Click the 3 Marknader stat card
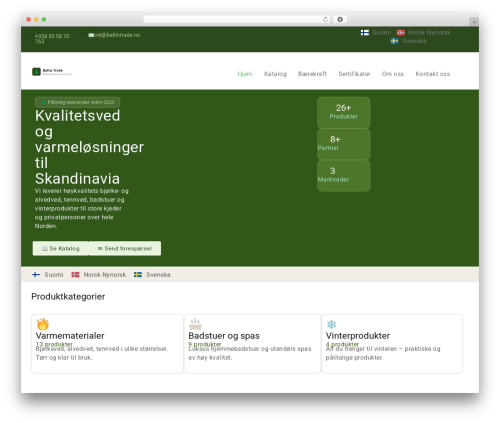This screenshot has height=423, width=500. pyautogui.click(x=343, y=175)
